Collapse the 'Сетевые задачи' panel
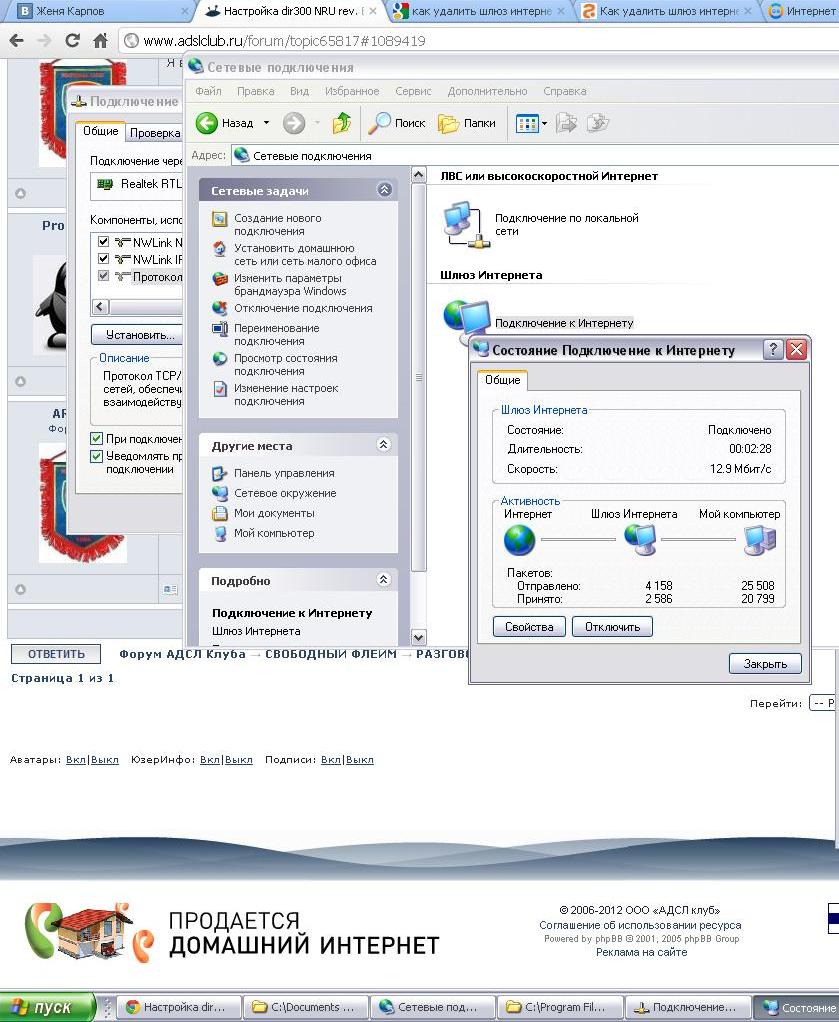This screenshot has height=1022, width=839. (x=383, y=190)
